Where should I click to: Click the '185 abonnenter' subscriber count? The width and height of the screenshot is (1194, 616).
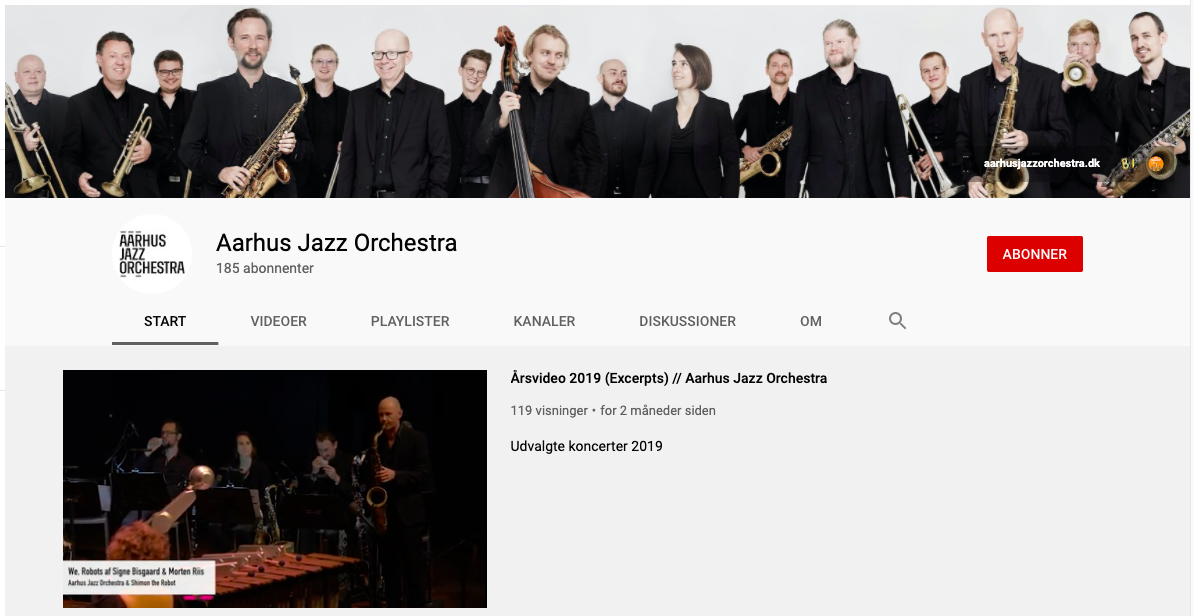[x=265, y=268]
